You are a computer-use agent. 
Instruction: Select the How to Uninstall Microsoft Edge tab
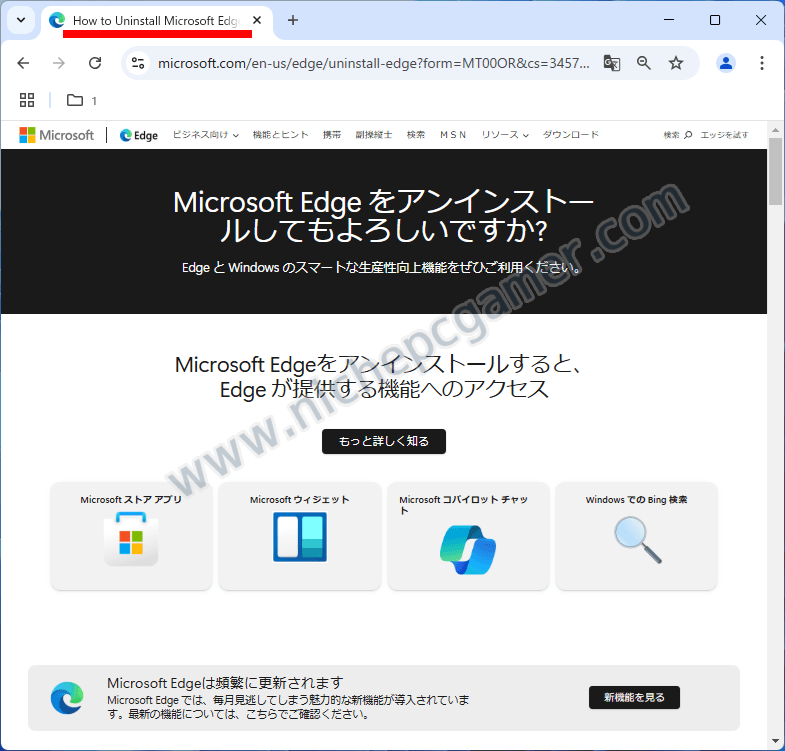tap(155, 20)
